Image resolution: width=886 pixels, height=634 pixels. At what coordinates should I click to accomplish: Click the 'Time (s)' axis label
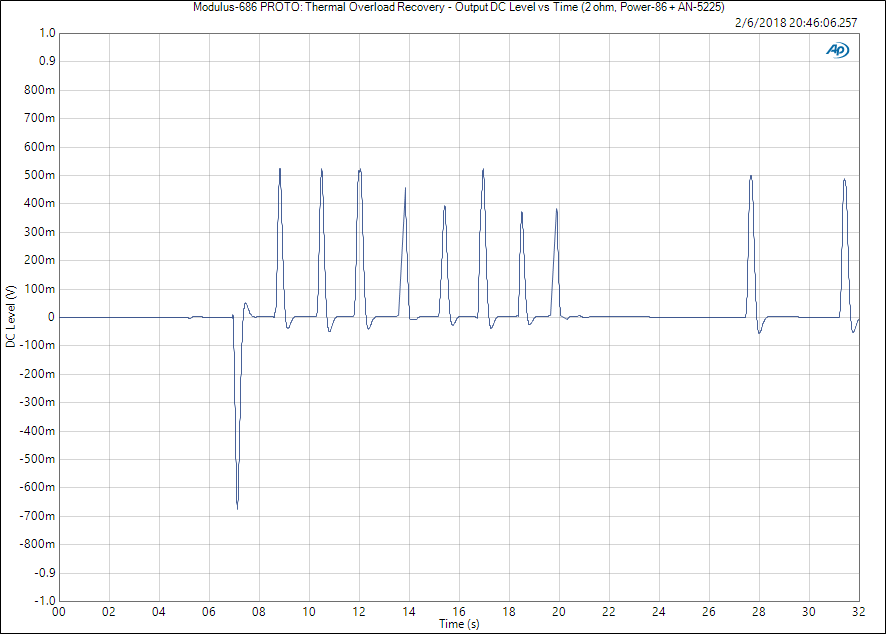(459, 624)
